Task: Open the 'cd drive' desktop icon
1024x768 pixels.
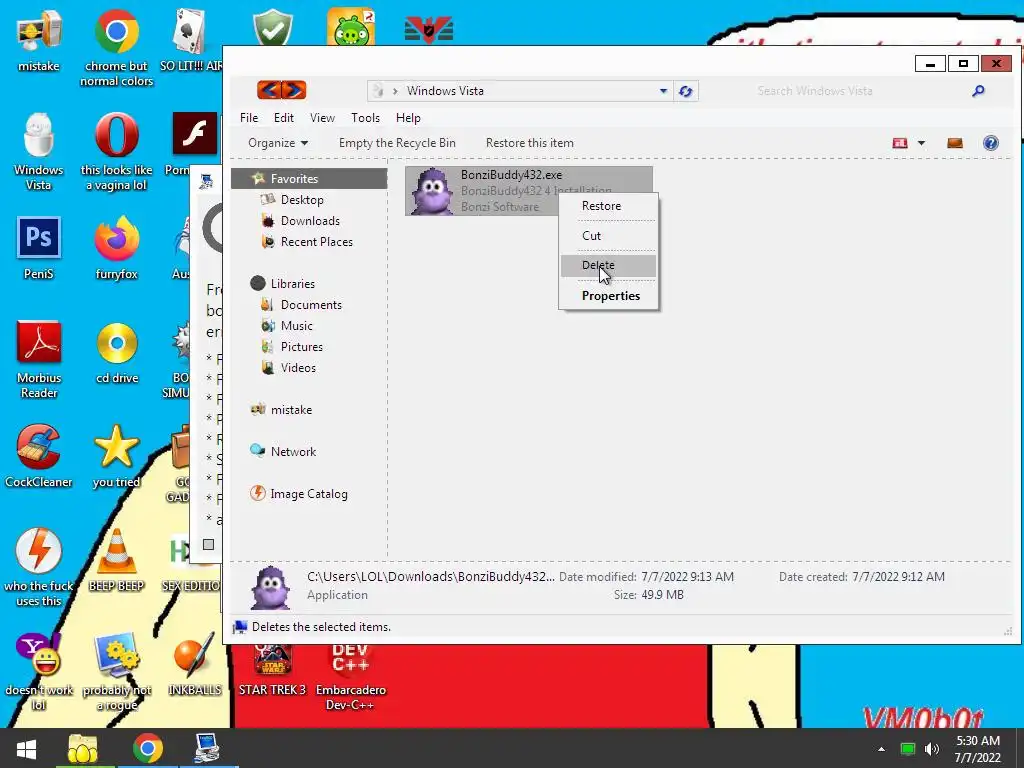Action: 117,353
